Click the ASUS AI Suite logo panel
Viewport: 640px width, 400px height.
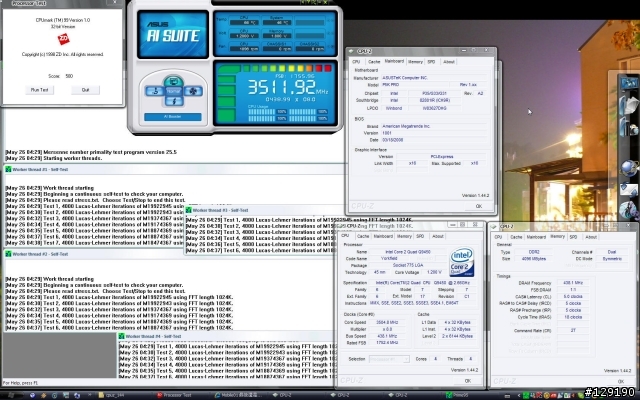click(173, 34)
